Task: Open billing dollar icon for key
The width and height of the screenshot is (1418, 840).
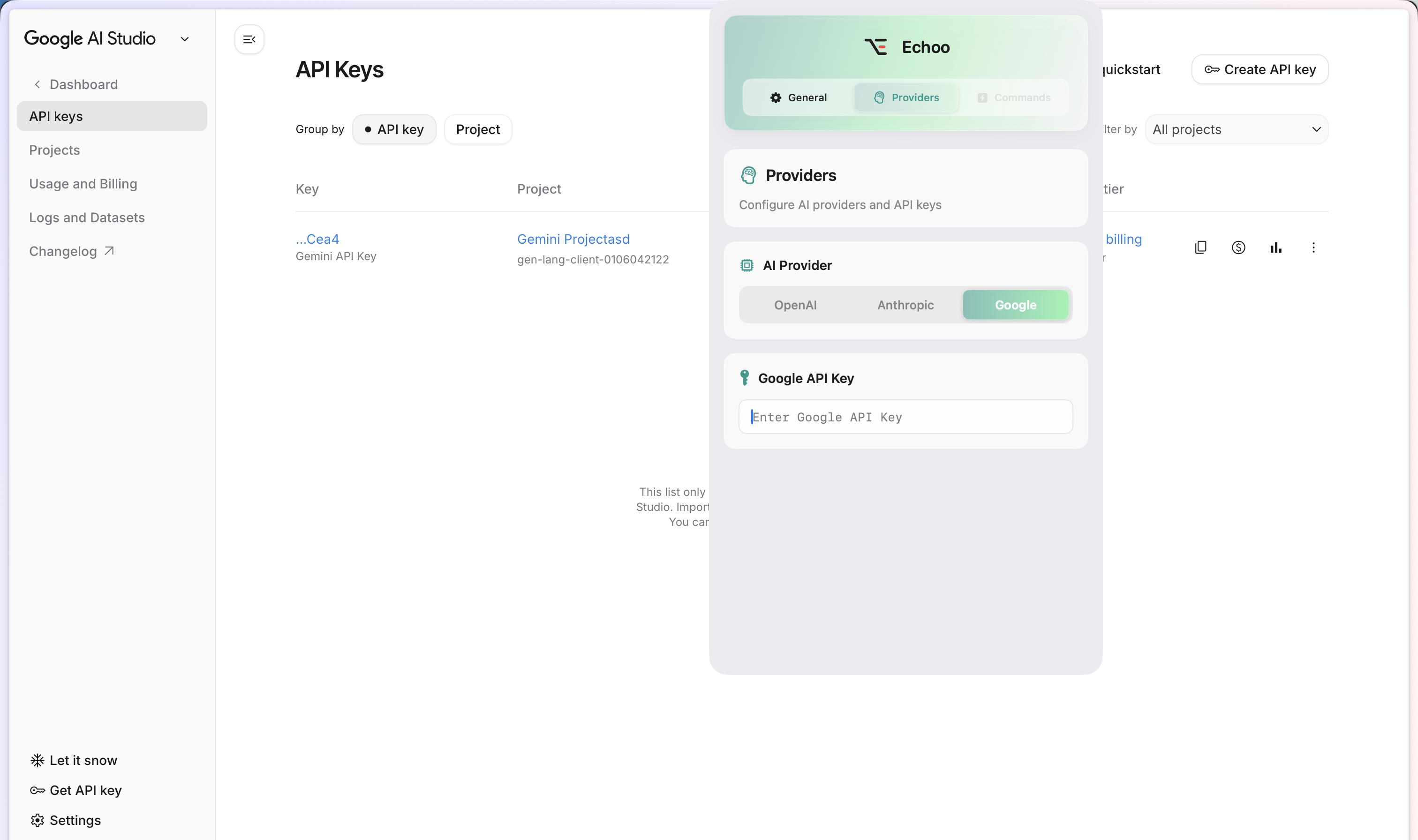Action: pyautogui.click(x=1238, y=247)
